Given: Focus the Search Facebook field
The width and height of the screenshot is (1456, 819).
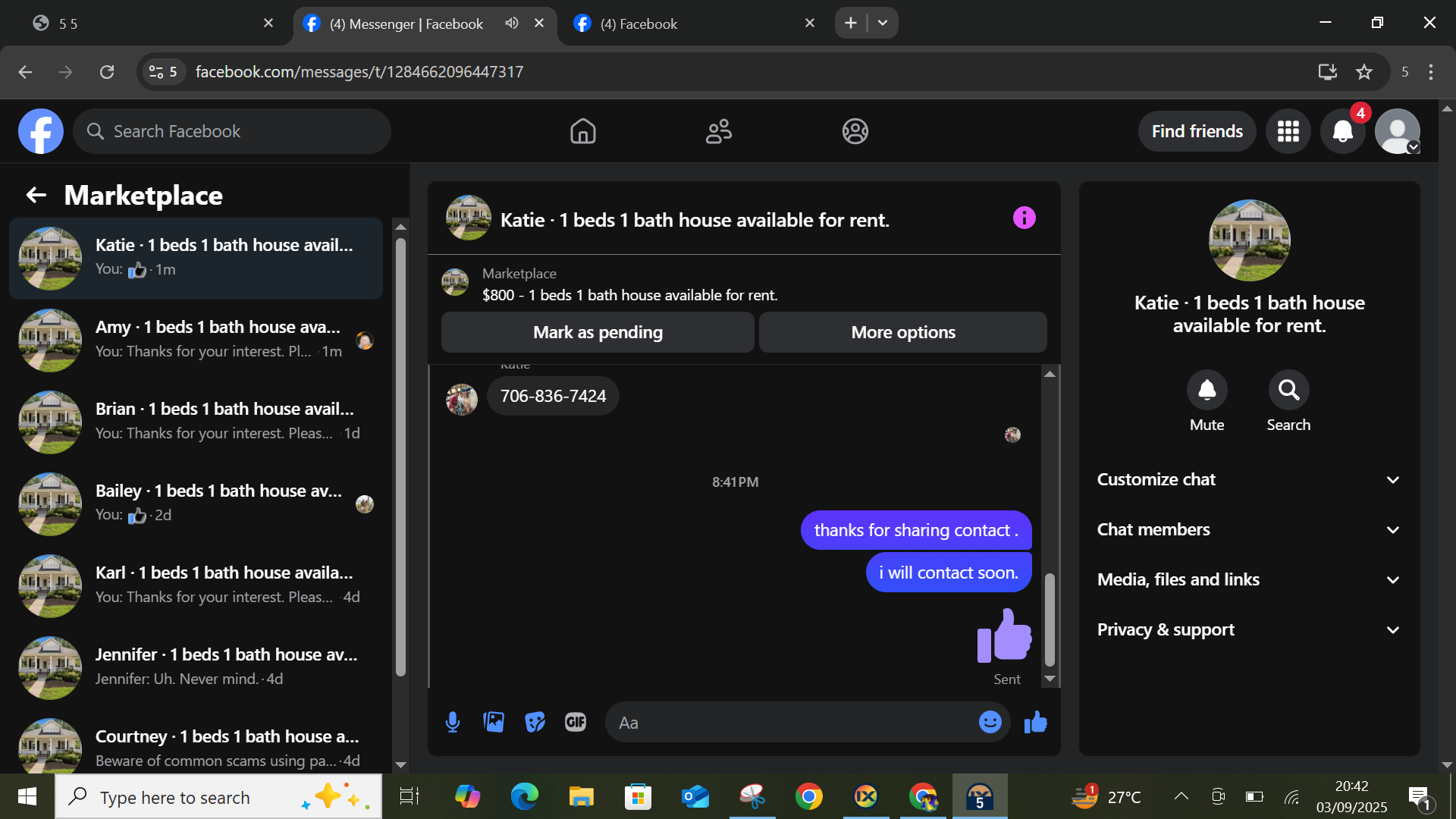Looking at the screenshot, I should [x=232, y=131].
